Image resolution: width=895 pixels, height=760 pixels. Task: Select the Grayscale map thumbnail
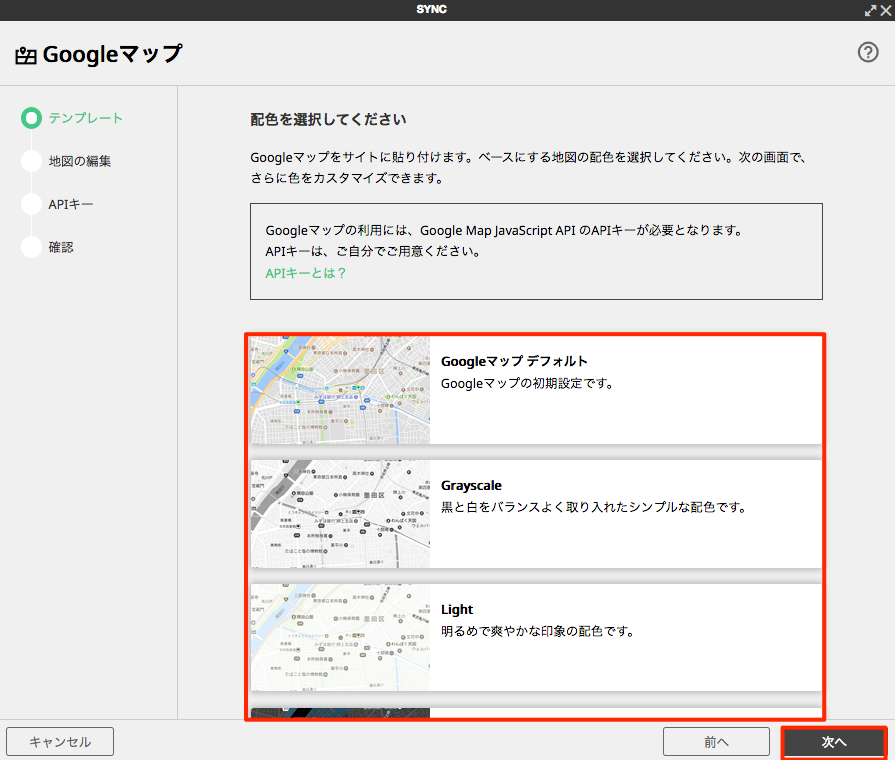[x=340, y=514]
